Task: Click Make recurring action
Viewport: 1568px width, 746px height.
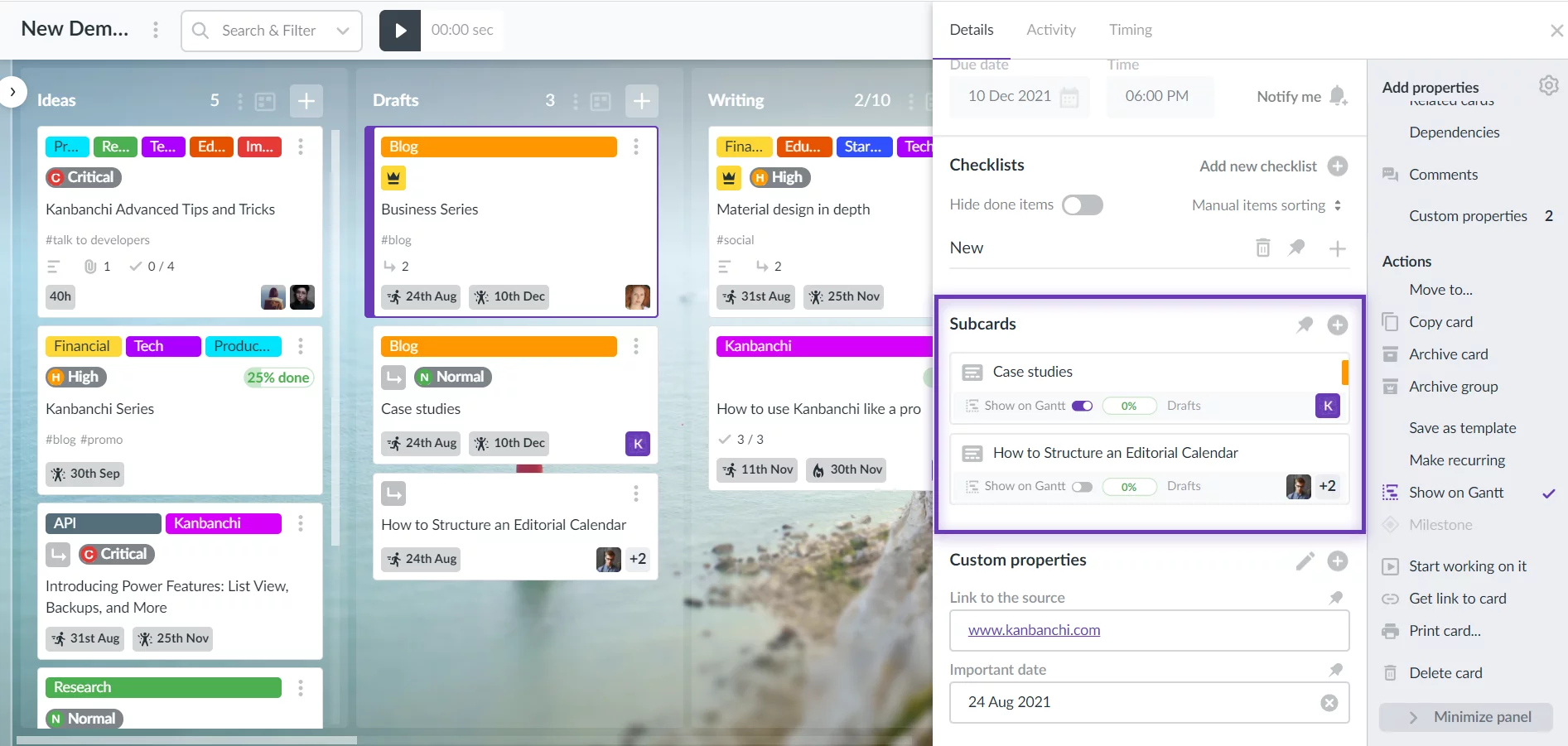Action: pyautogui.click(x=1457, y=460)
